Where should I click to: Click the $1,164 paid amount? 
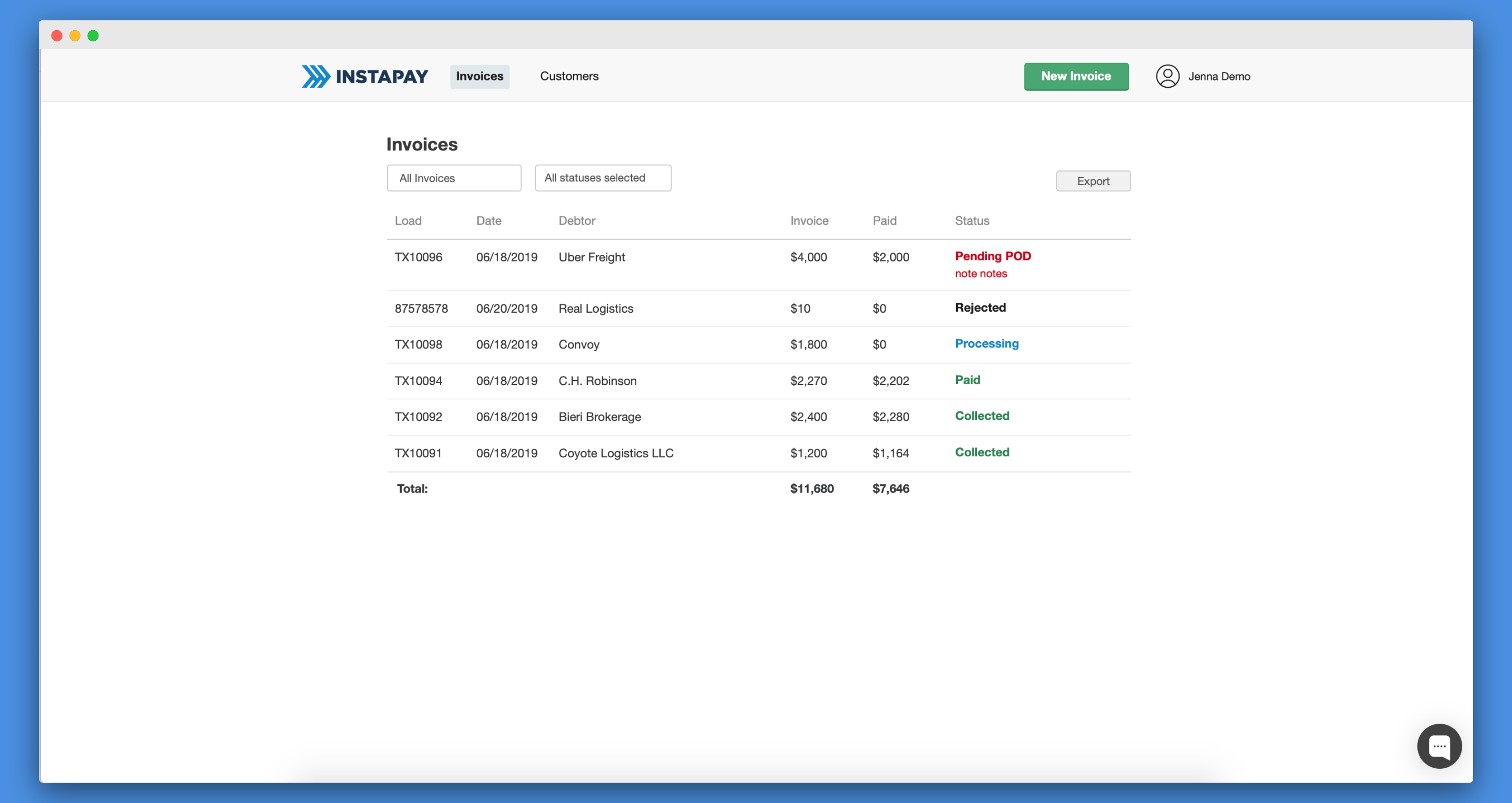[x=891, y=454]
